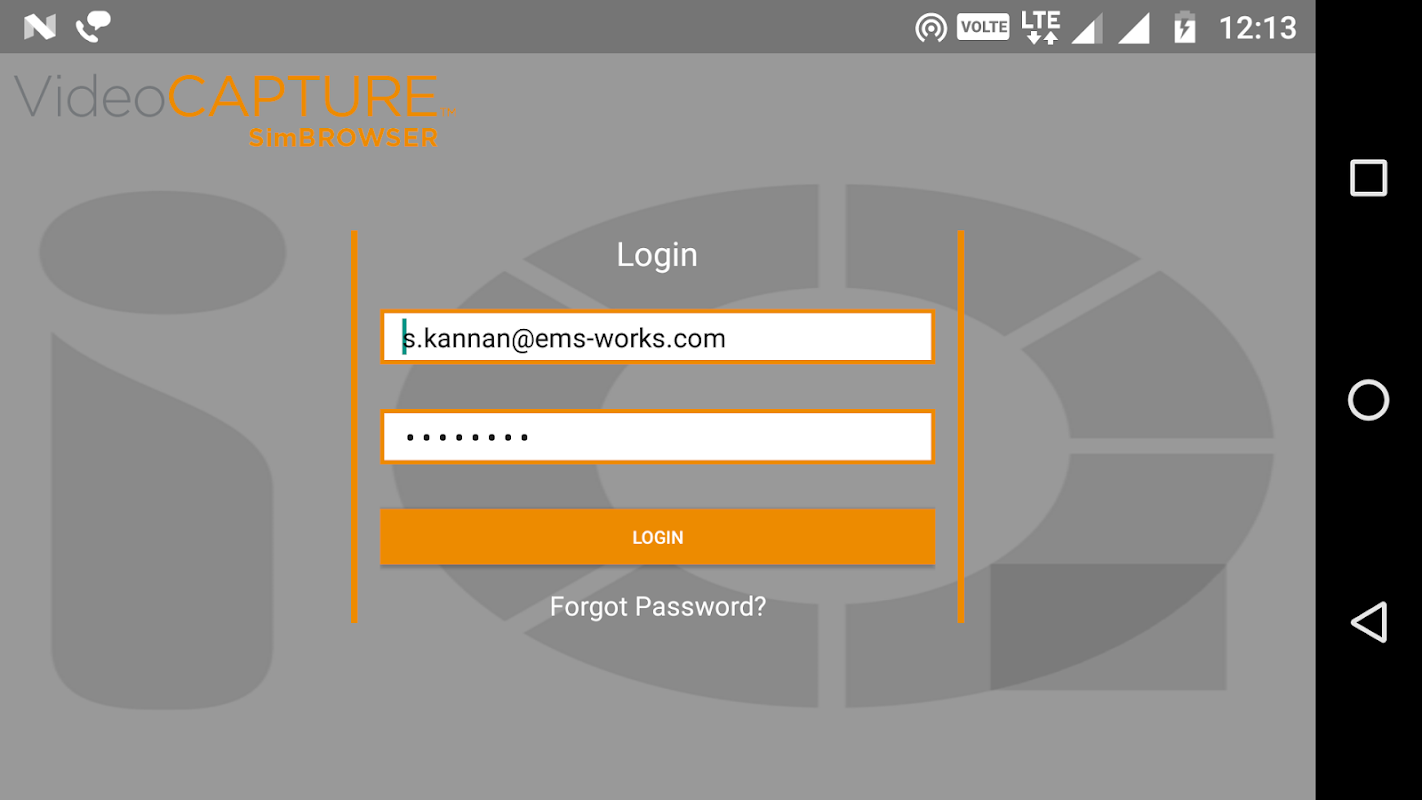Tap the hotspot icon in status bar
The height and width of the screenshot is (800, 1422).
coord(931,28)
